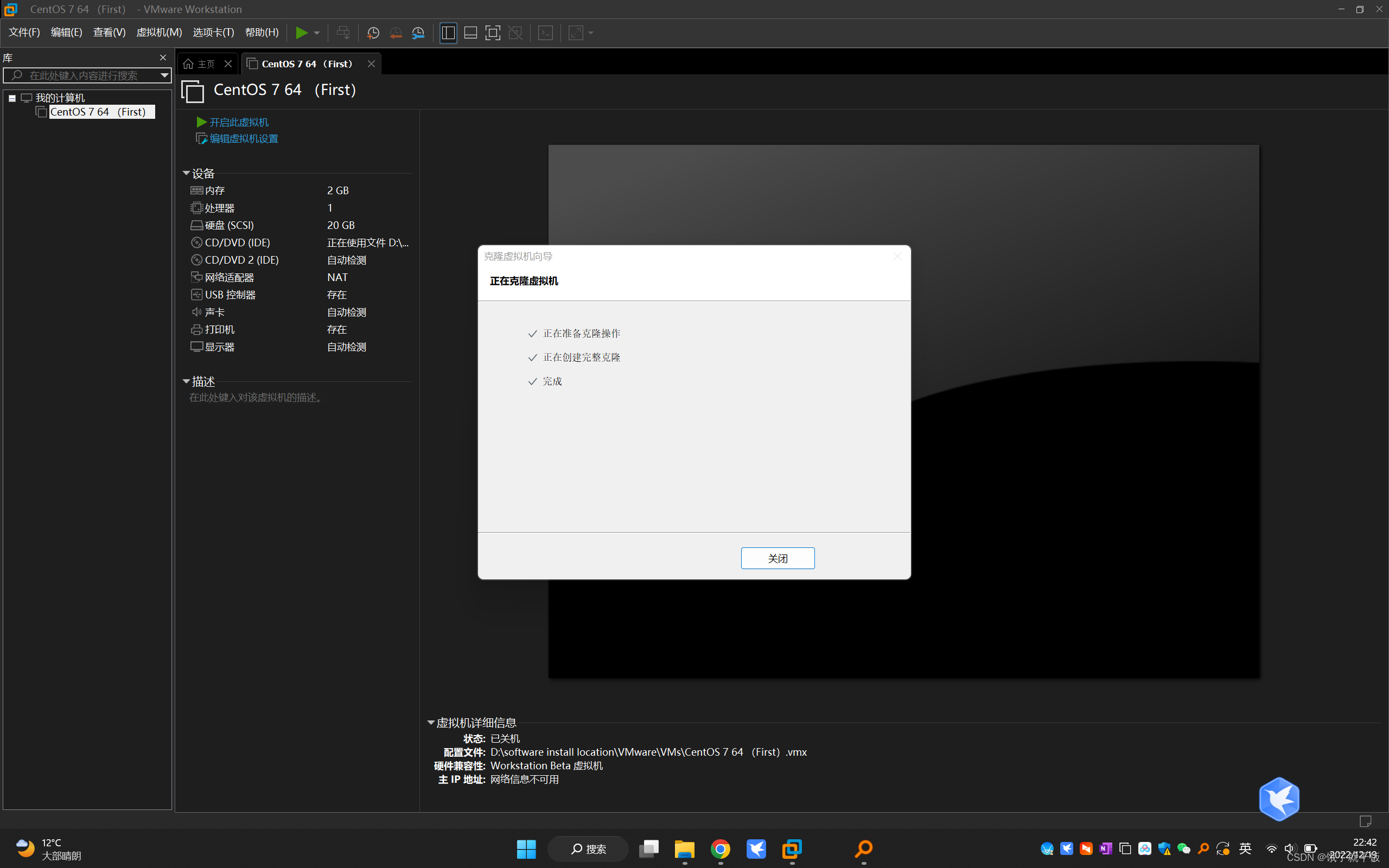
Task: Open the 查看(V) menu
Action: [109, 32]
